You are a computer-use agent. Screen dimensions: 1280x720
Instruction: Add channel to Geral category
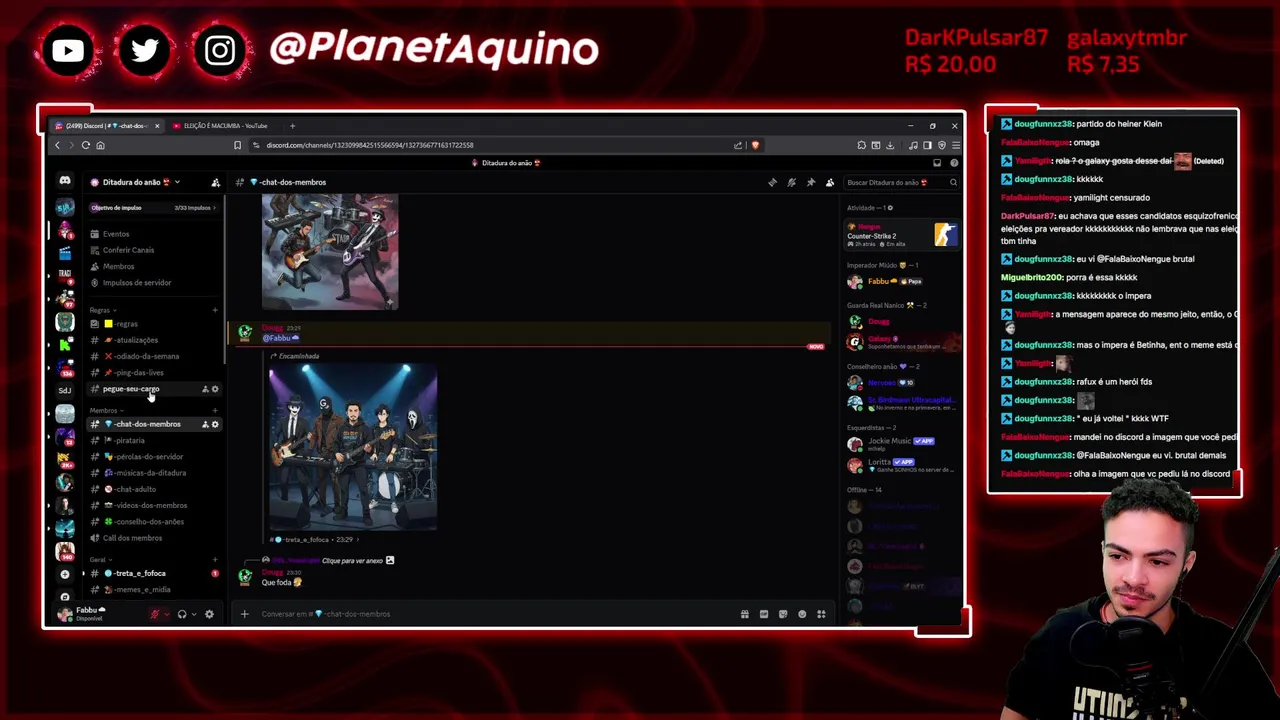click(215, 560)
